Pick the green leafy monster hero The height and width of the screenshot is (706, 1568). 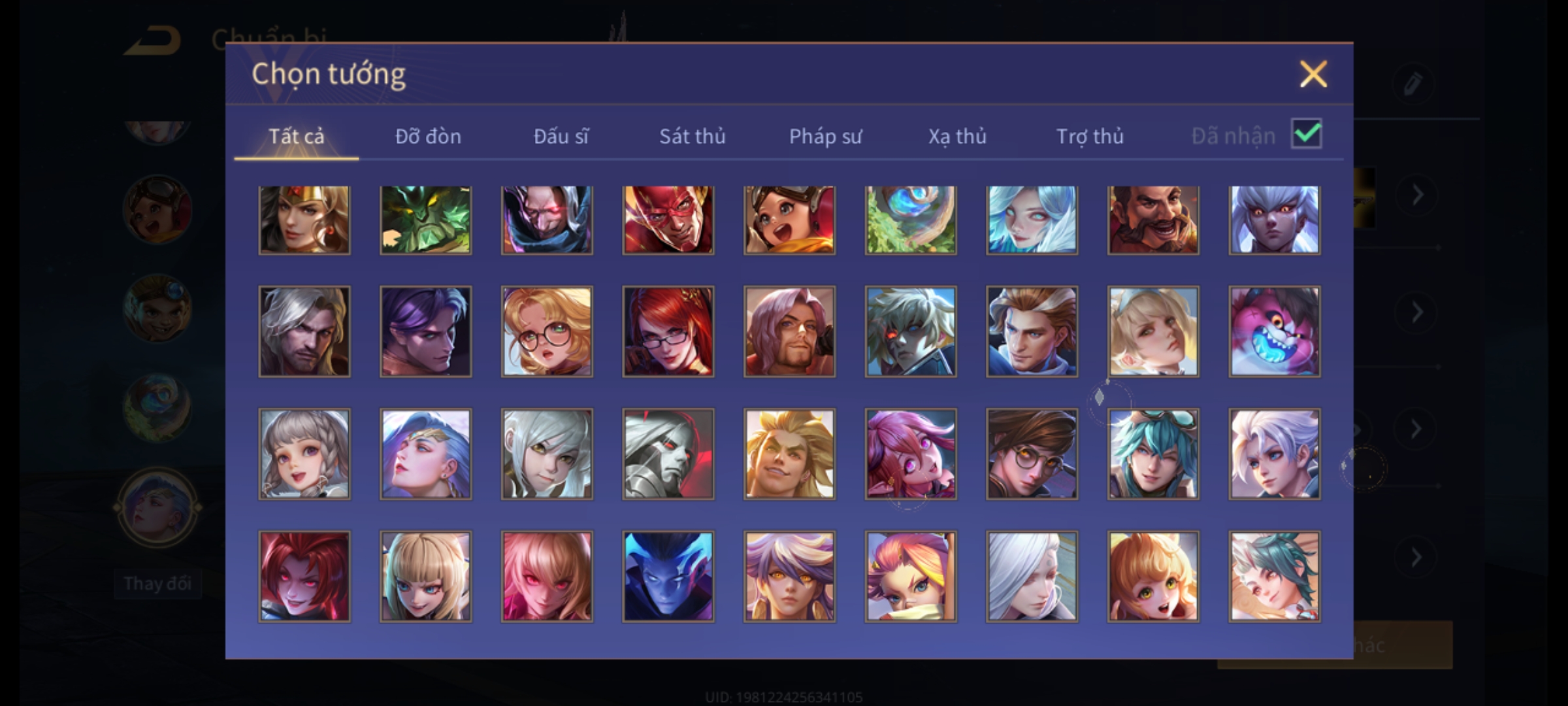[x=425, y=220]
